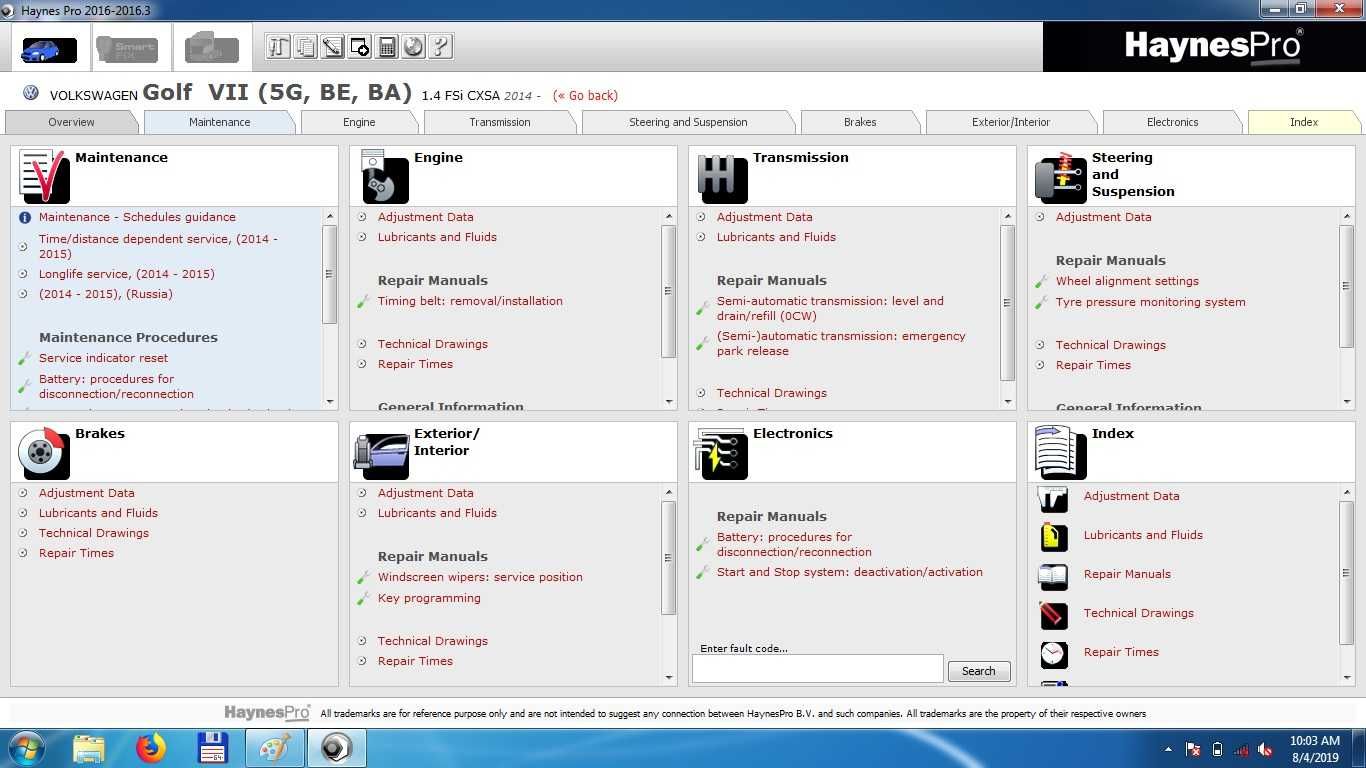Open the settings tools toolbar icon
Viewport: 1366px width, 768px height.
pos(279,46)
